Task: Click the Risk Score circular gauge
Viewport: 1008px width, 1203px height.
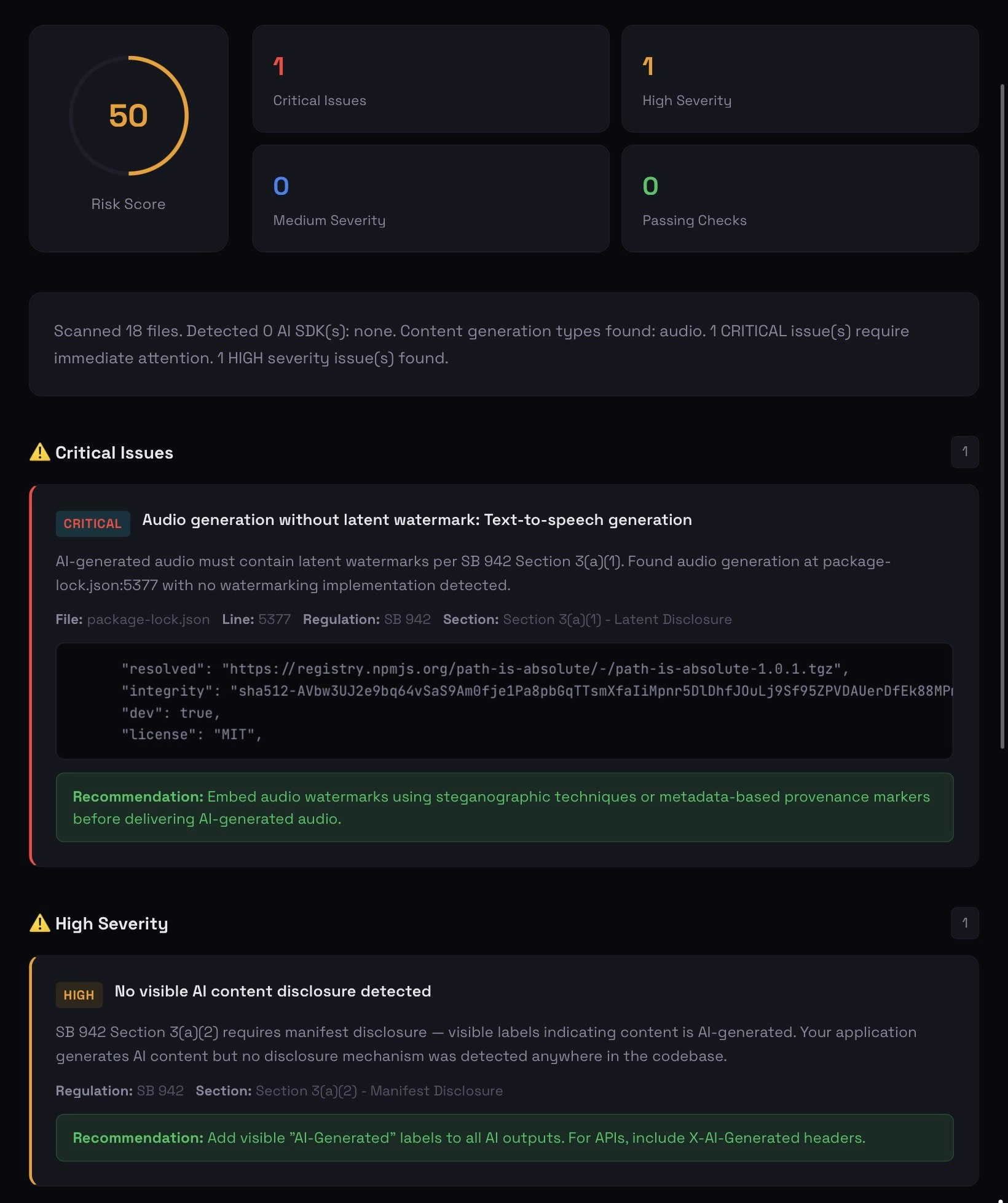Action: [128, 116]
